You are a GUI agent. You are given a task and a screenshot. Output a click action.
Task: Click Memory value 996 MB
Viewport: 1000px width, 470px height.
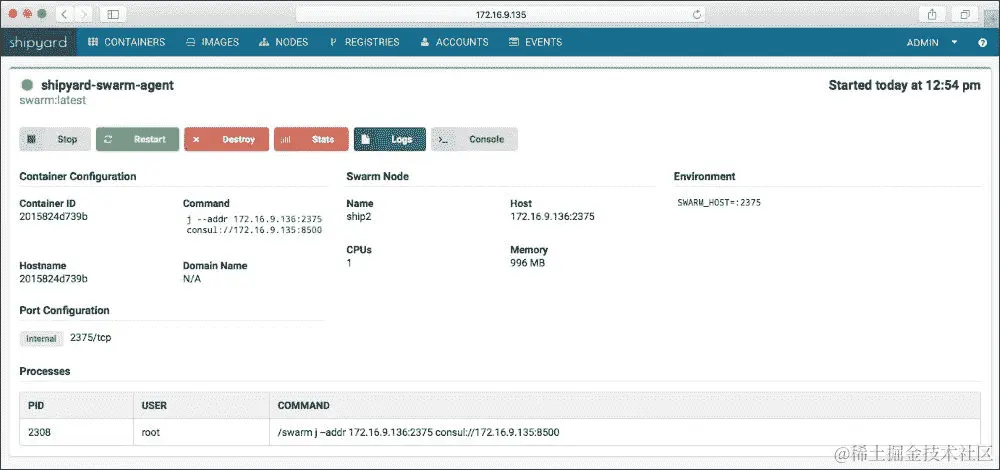click(x=527, y=262)
